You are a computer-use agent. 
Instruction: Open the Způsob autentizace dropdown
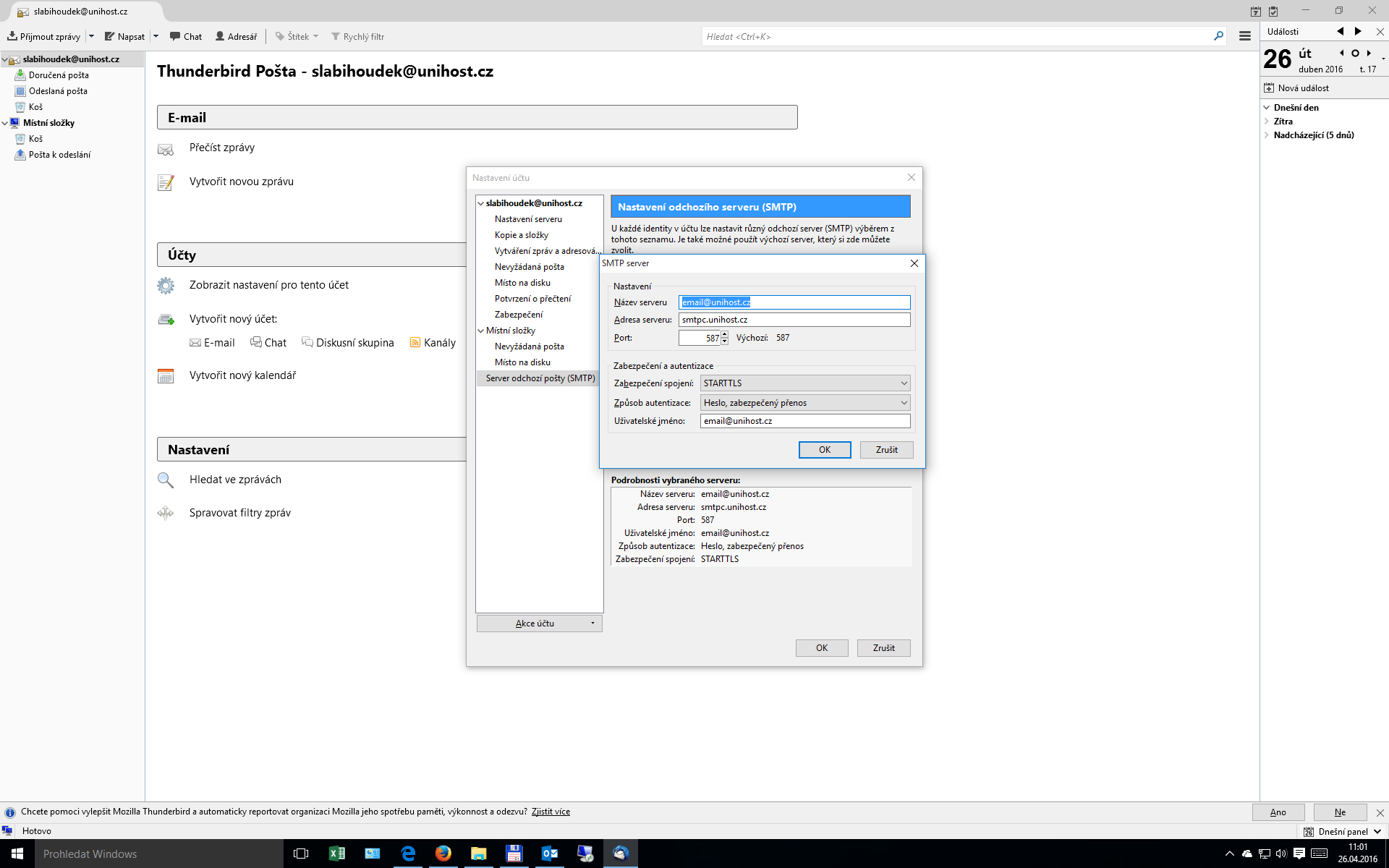click(x=805, y=403)
